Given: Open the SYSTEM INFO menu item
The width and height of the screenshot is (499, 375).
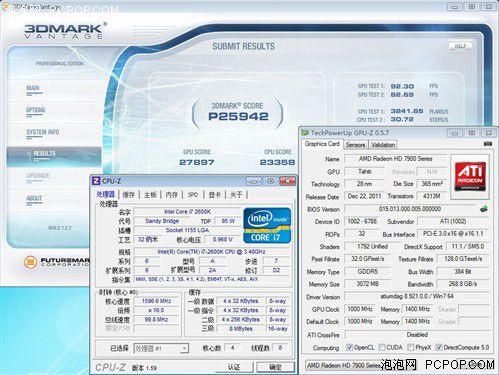Looking at the screenshot, I should pos(43,132).
